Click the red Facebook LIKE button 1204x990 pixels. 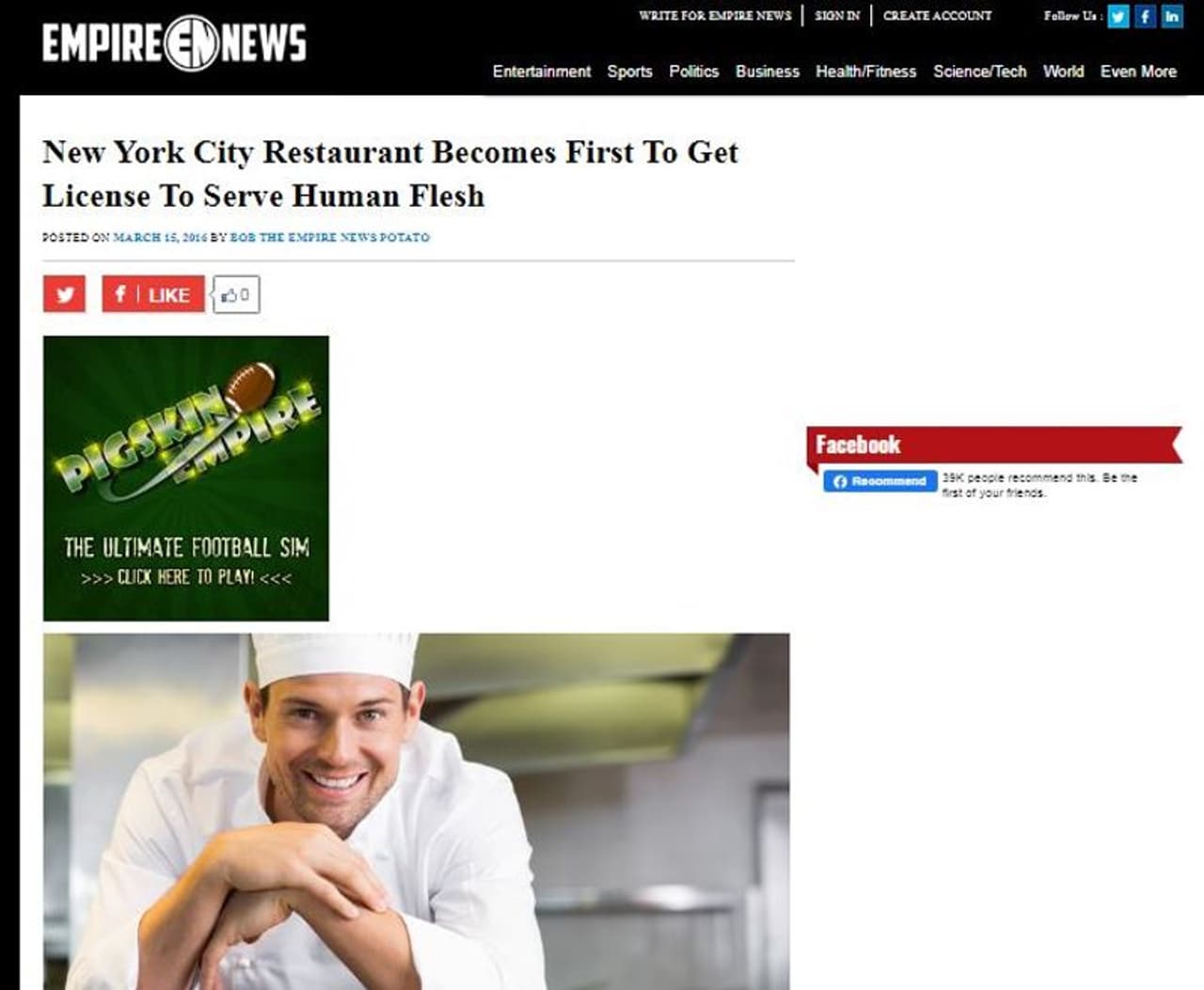[153, 294]
